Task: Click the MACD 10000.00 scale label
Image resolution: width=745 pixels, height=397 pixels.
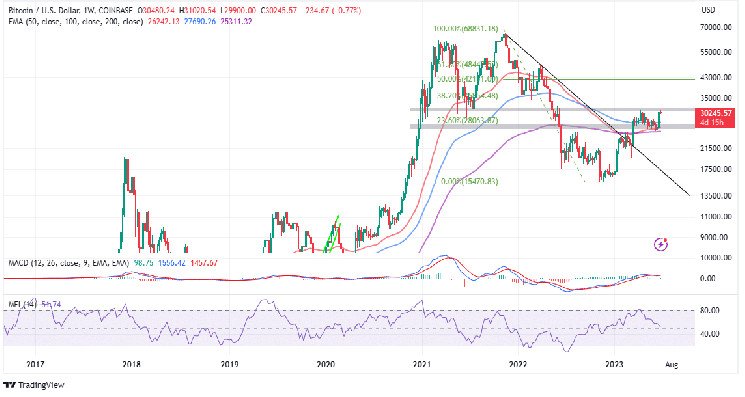Action: (x=716, y=258)
